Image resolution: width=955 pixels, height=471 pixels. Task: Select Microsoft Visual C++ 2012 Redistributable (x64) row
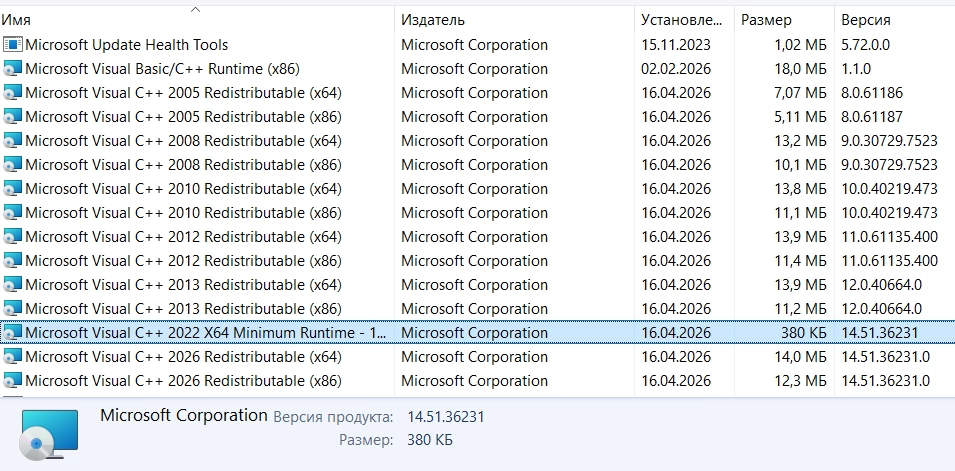[x=183, y=237]
